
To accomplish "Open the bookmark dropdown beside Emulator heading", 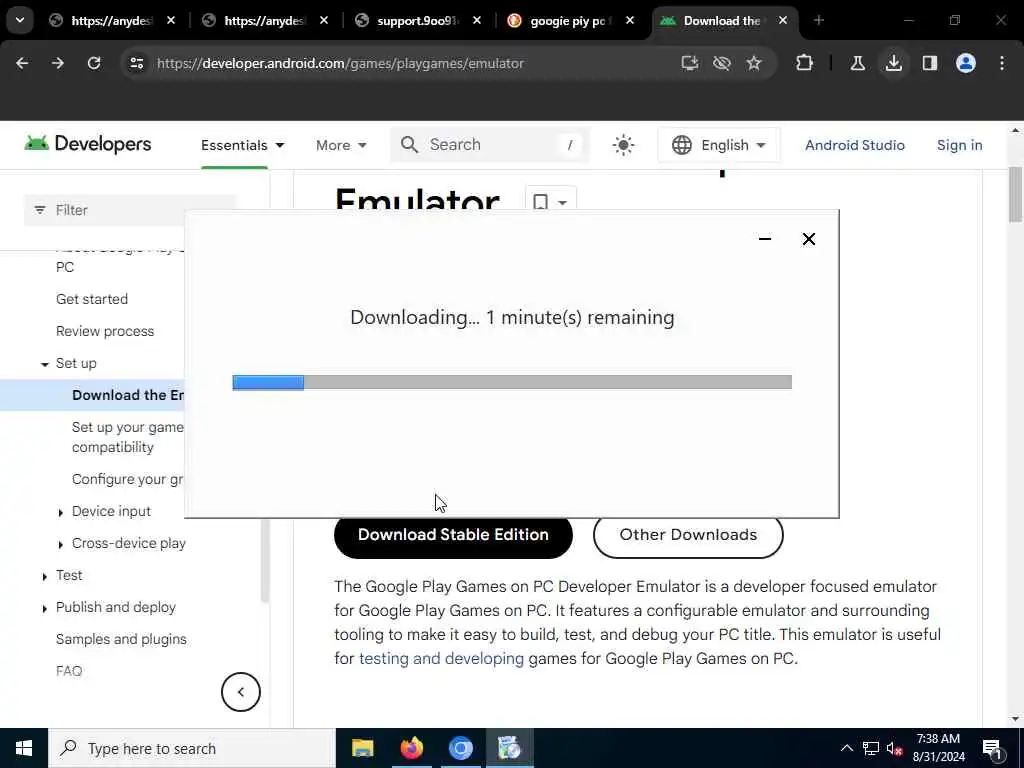I will (x=550, y=201).
